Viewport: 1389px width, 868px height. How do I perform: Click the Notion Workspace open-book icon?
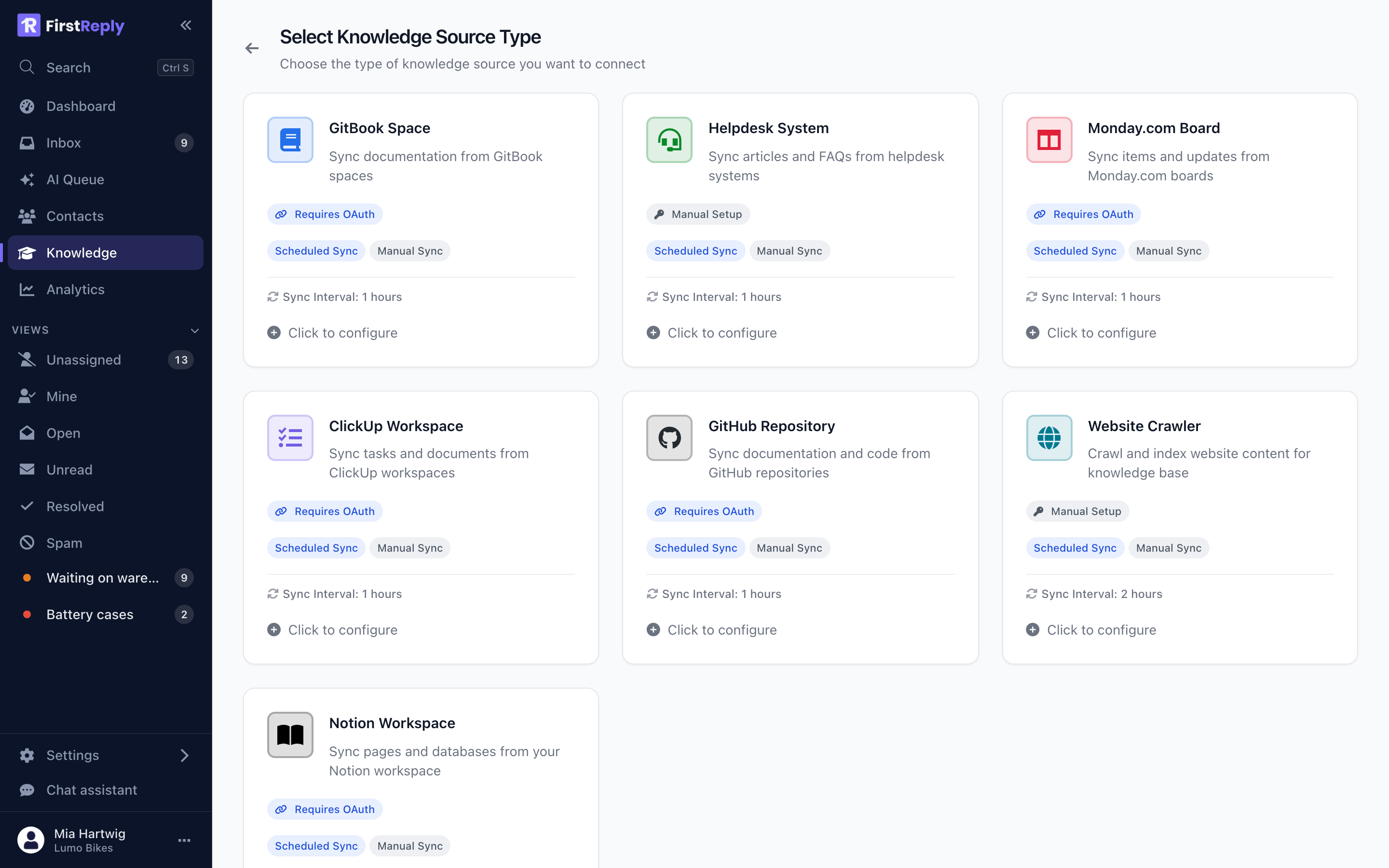tap(290, 735)
